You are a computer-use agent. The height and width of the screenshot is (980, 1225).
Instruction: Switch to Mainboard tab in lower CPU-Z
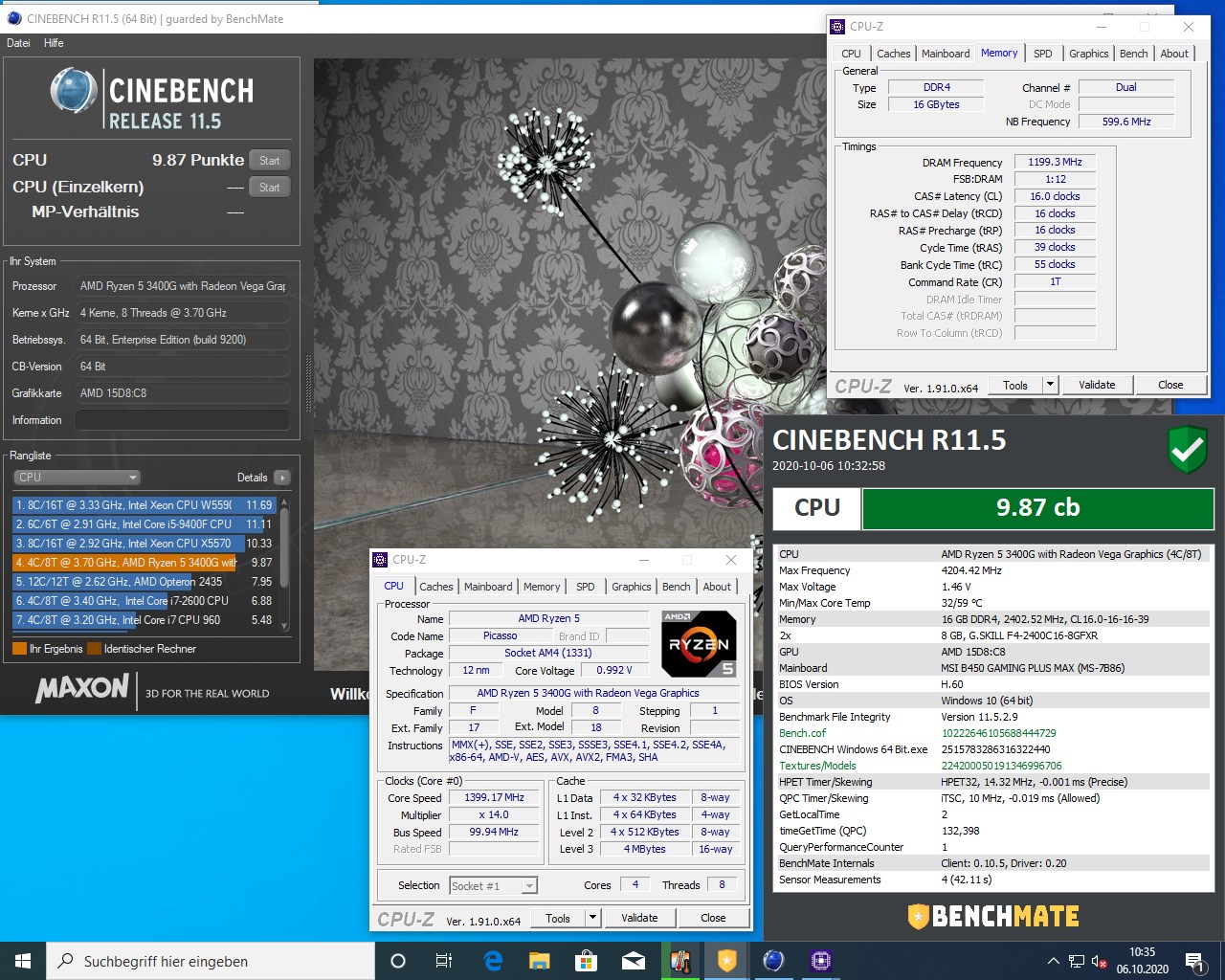click(x=488, y=587)
